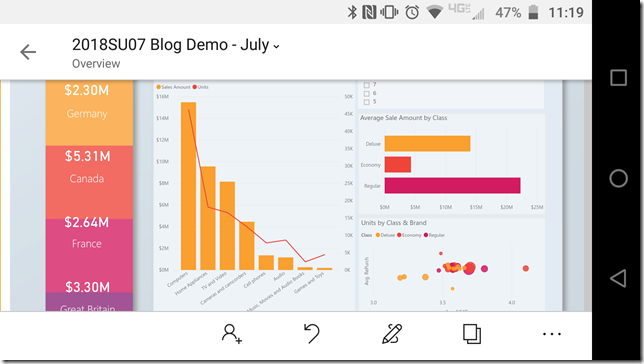Image resolution: width=644 pixels, height=364 pixels.
Task: Open the annotate pencil icon
Action: coord(392,334)
